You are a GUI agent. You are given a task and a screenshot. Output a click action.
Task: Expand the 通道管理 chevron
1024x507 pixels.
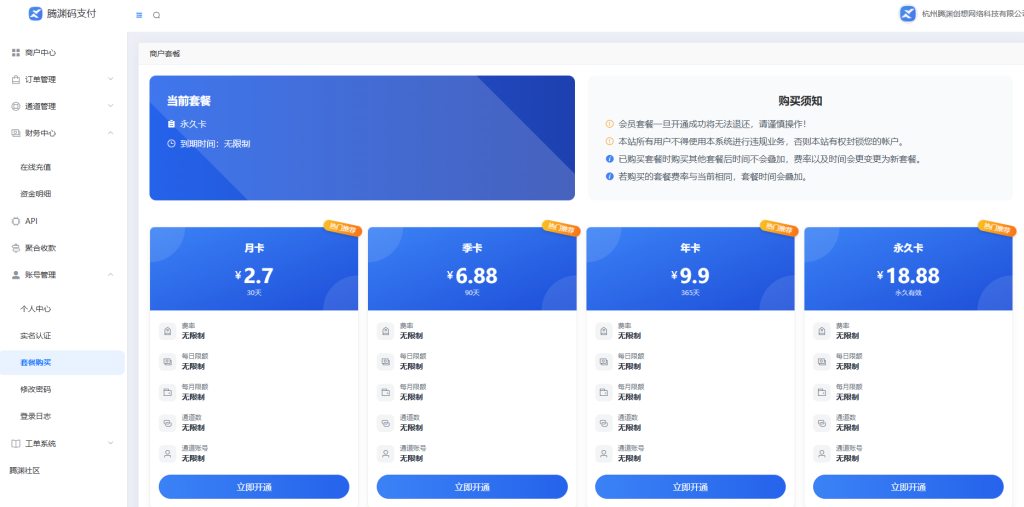click(110, 106)
